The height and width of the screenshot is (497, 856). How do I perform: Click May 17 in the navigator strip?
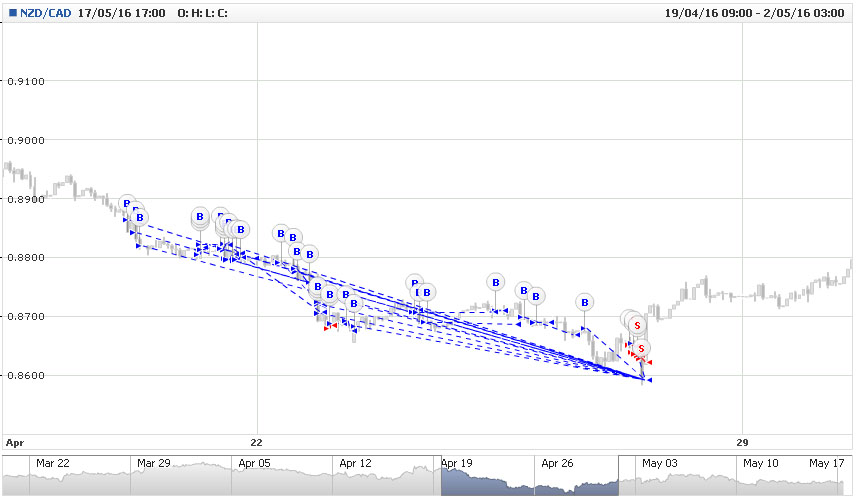[826, 464]
